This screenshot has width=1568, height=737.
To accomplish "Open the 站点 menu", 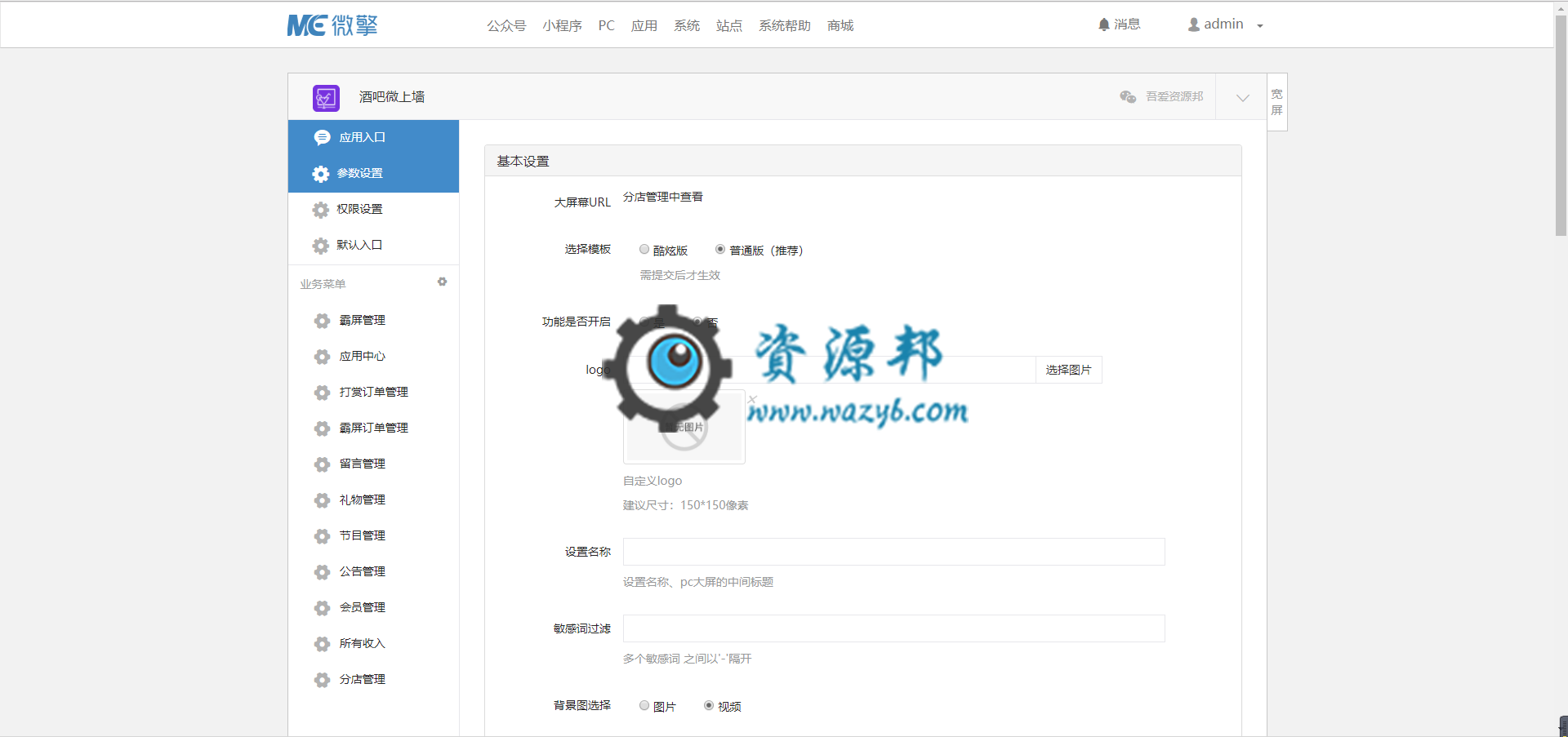I will tap(729, 26).
